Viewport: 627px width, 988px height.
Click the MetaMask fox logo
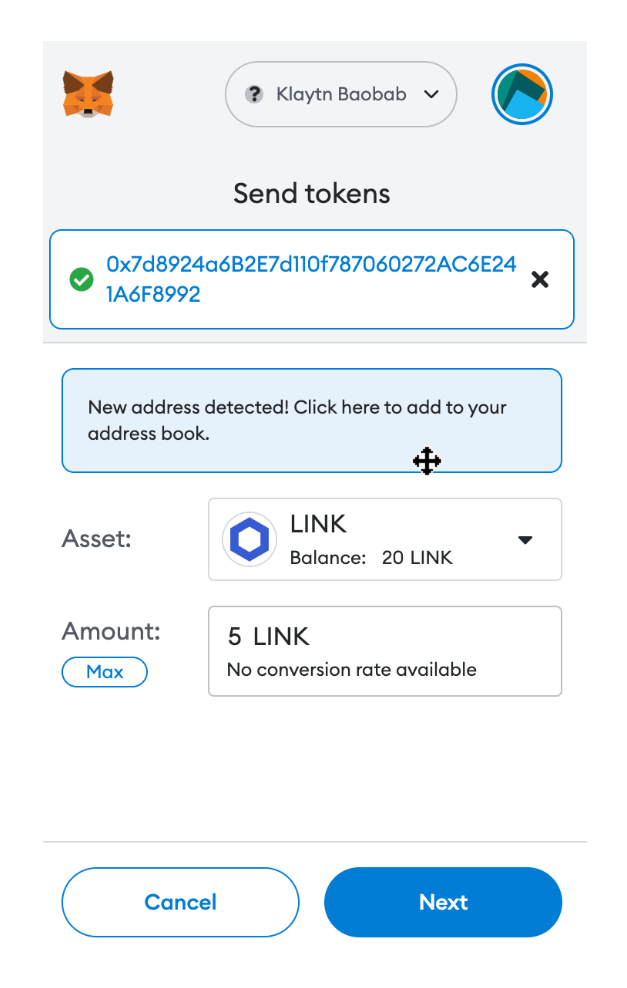pyautogui.click(x=88, y=94)
